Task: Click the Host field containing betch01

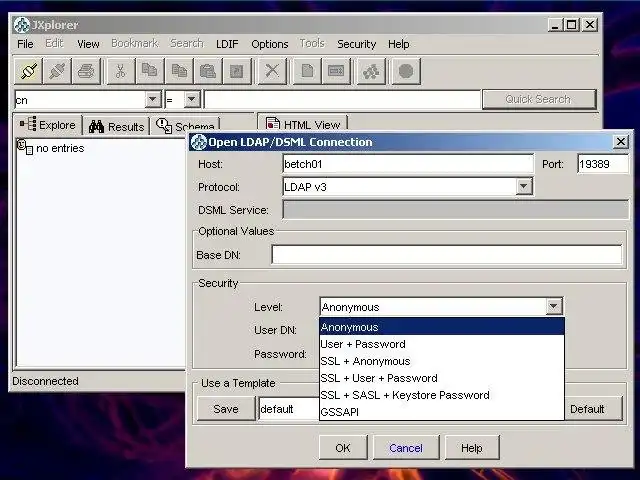Action: pos(408,164)
